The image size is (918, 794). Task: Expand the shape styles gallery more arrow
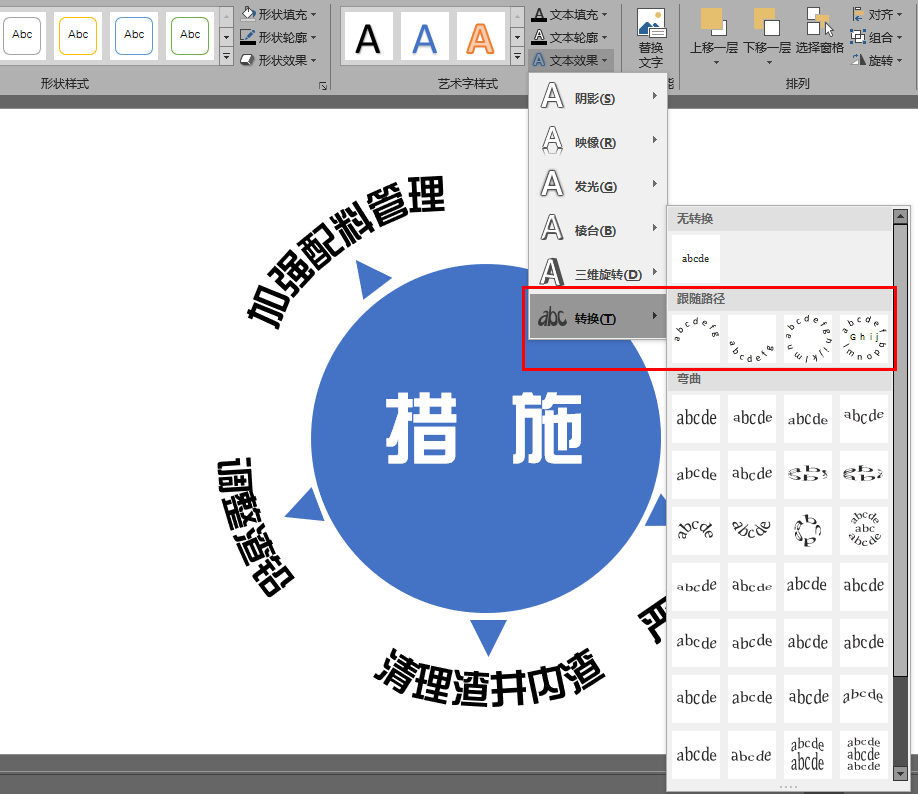[227, 57]
